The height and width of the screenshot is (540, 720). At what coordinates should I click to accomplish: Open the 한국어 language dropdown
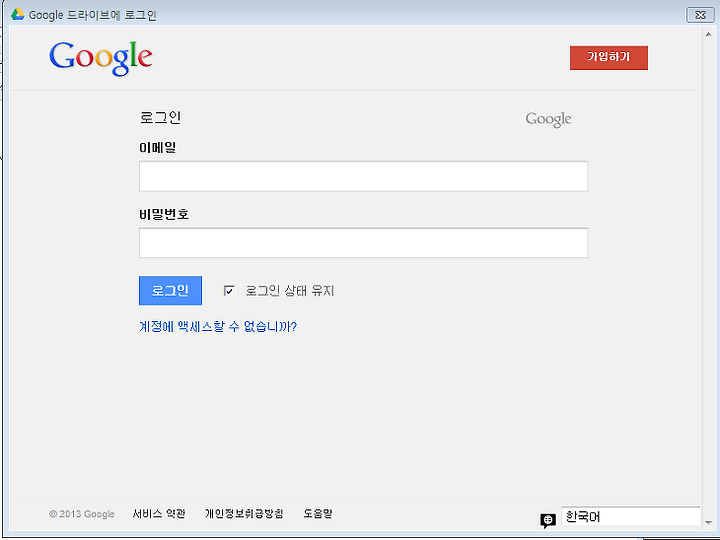pyautogui.click(x=630, y=517)
